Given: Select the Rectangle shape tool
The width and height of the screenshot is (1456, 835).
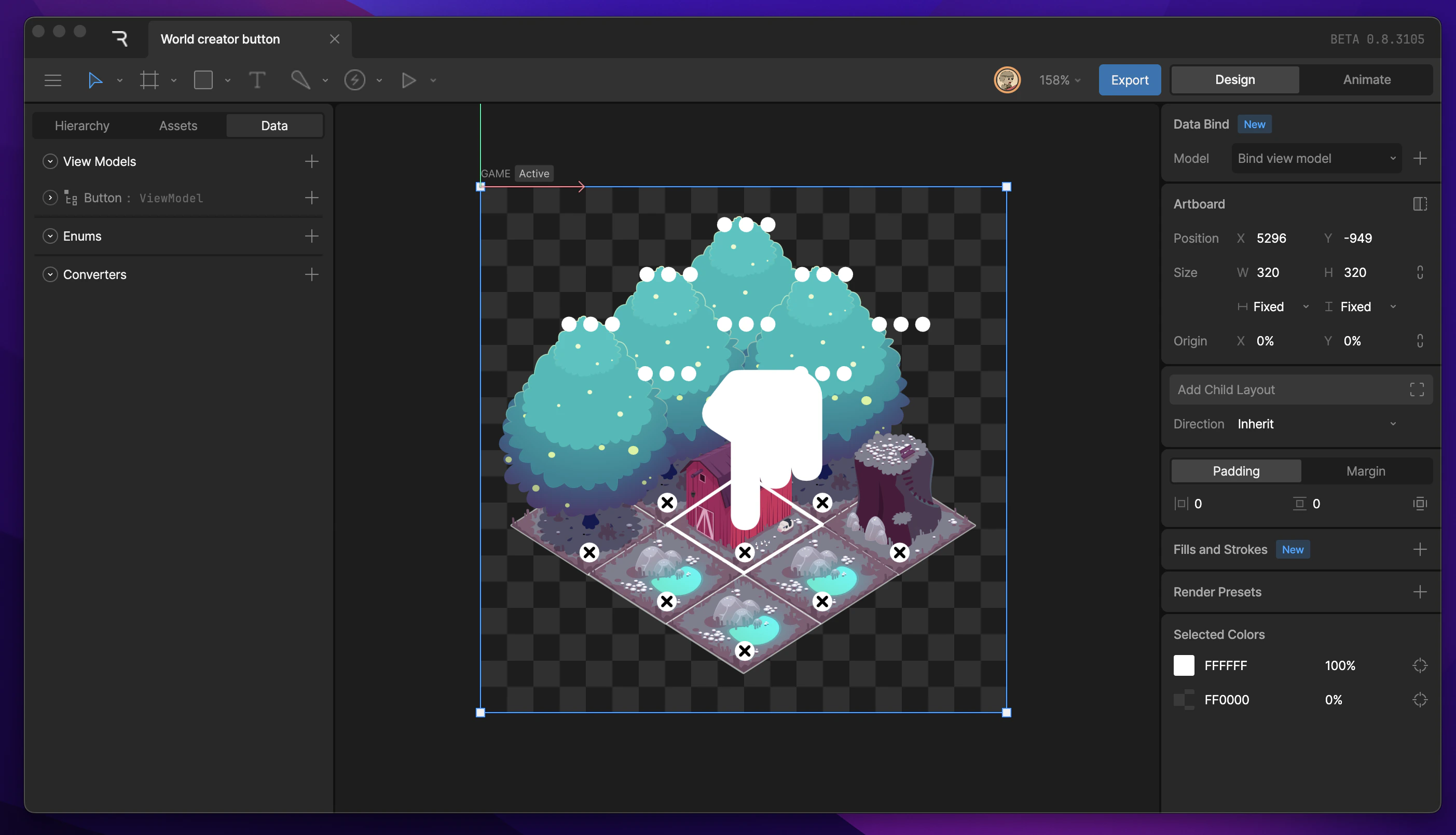Looking at the screenshot, I should coord(202,80).
